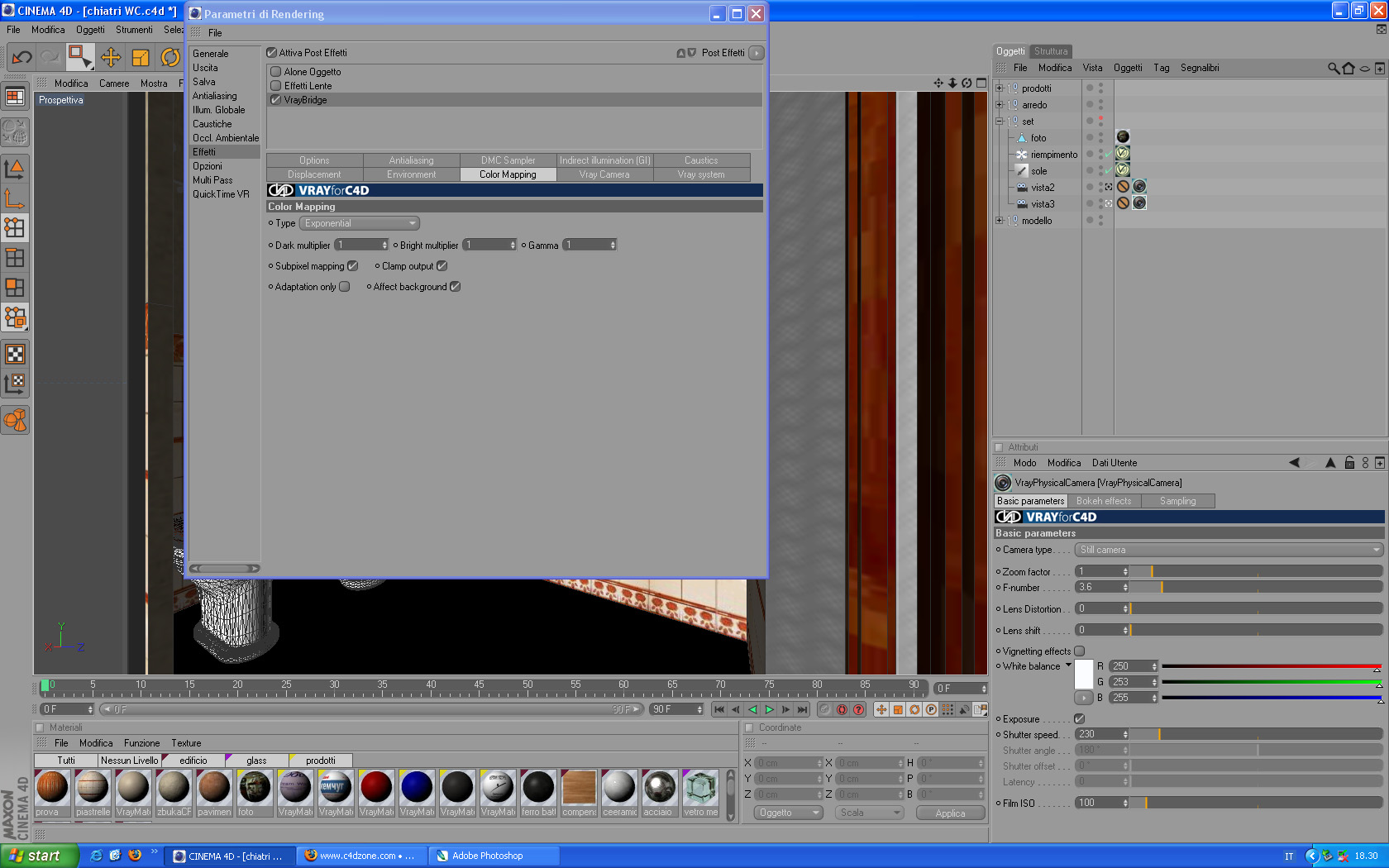Open the Color Mapping Type dropdown
1389x868 pixels.
pyautogui.click(x=360, y=223)
